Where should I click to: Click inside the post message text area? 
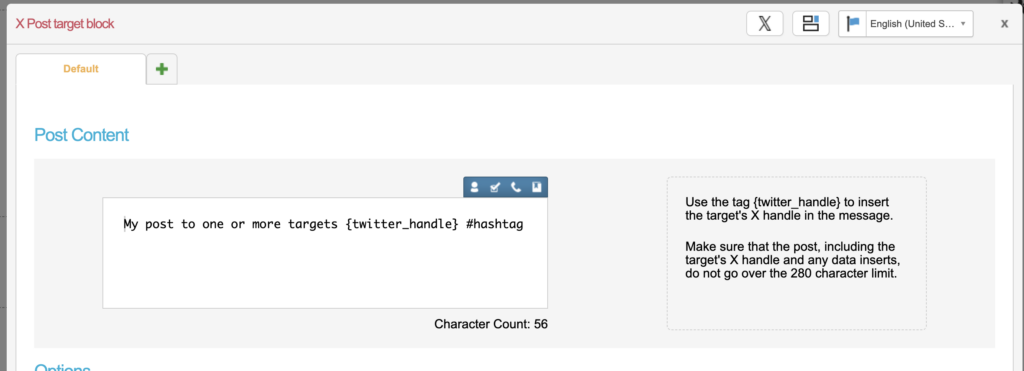[325, 253]
